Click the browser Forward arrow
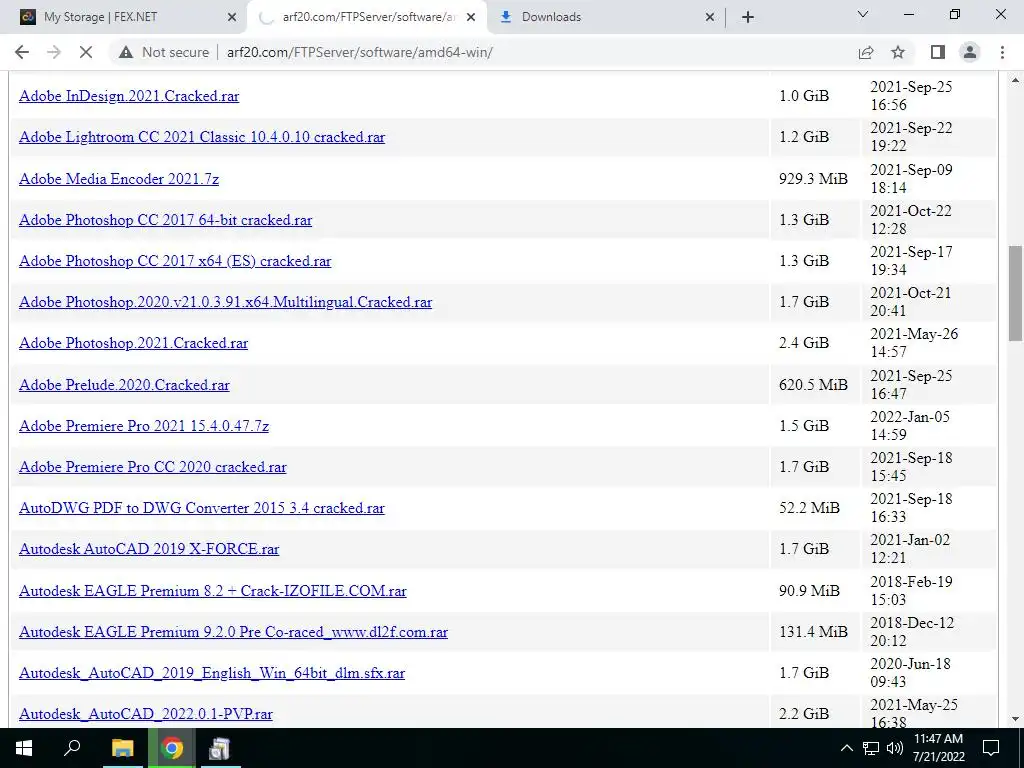 pos(54,52)
